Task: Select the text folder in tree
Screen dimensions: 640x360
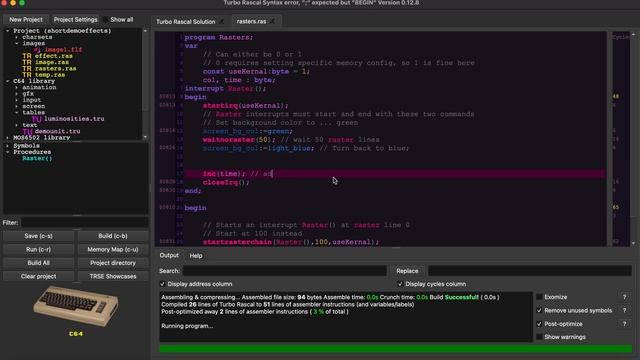Action: click(x=30, y=125)
